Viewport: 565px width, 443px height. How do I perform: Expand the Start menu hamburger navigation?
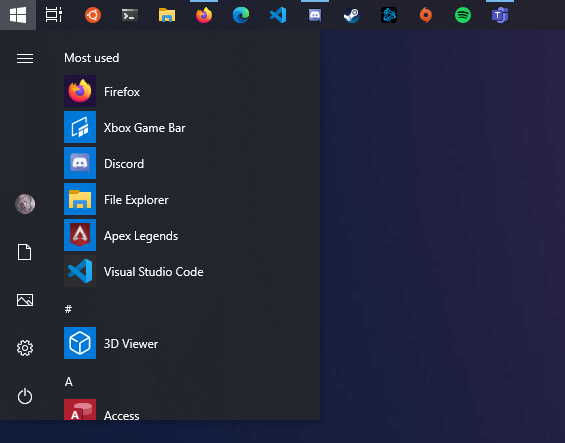coord(25,58)
